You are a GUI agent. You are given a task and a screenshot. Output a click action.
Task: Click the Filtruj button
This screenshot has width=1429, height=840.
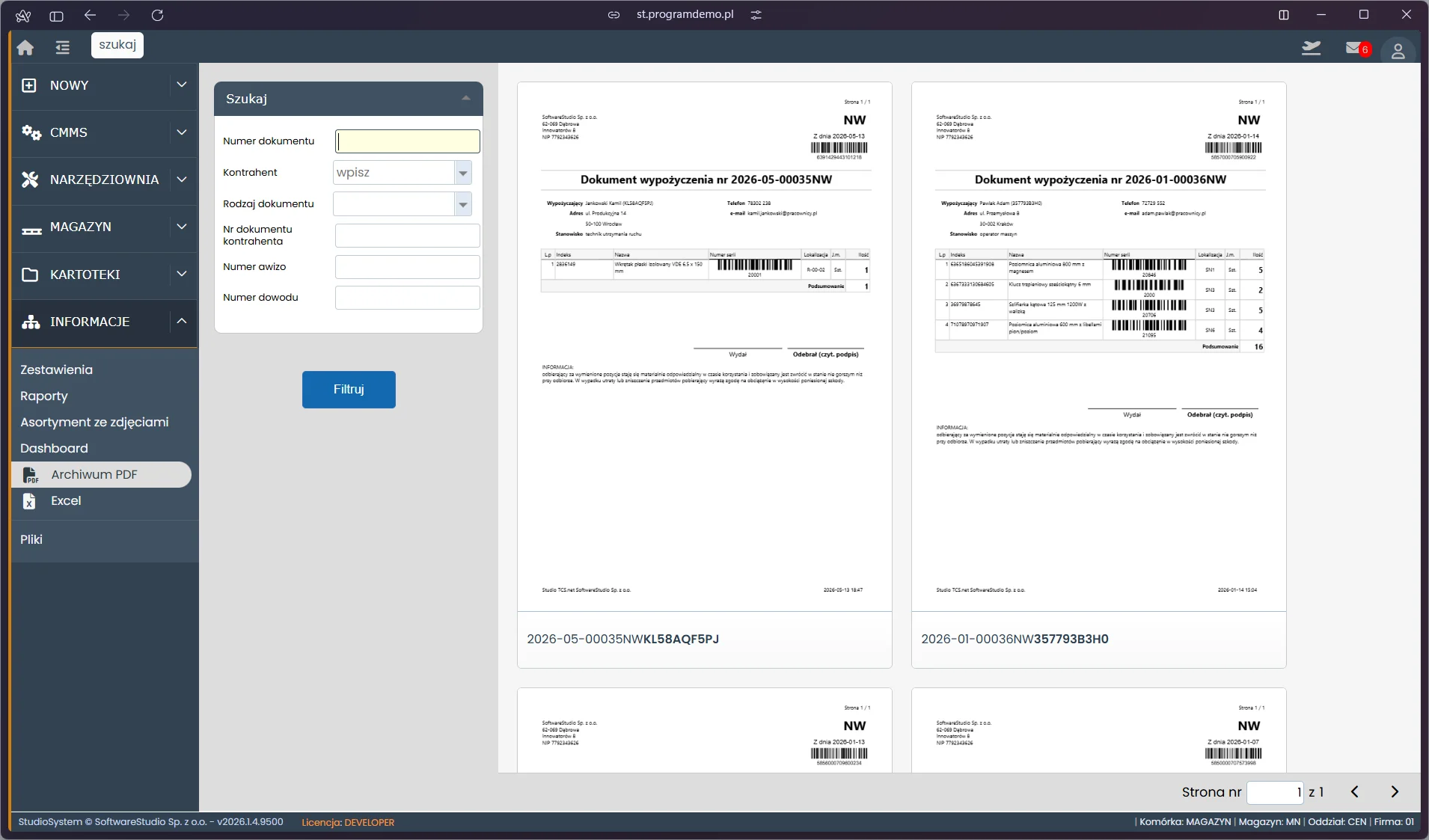pyautogui.click(x=349, y=390)
